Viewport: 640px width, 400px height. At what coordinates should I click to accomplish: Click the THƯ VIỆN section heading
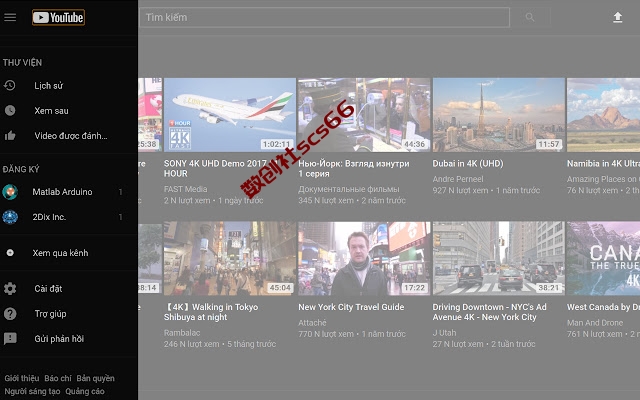tap(22, 62)
